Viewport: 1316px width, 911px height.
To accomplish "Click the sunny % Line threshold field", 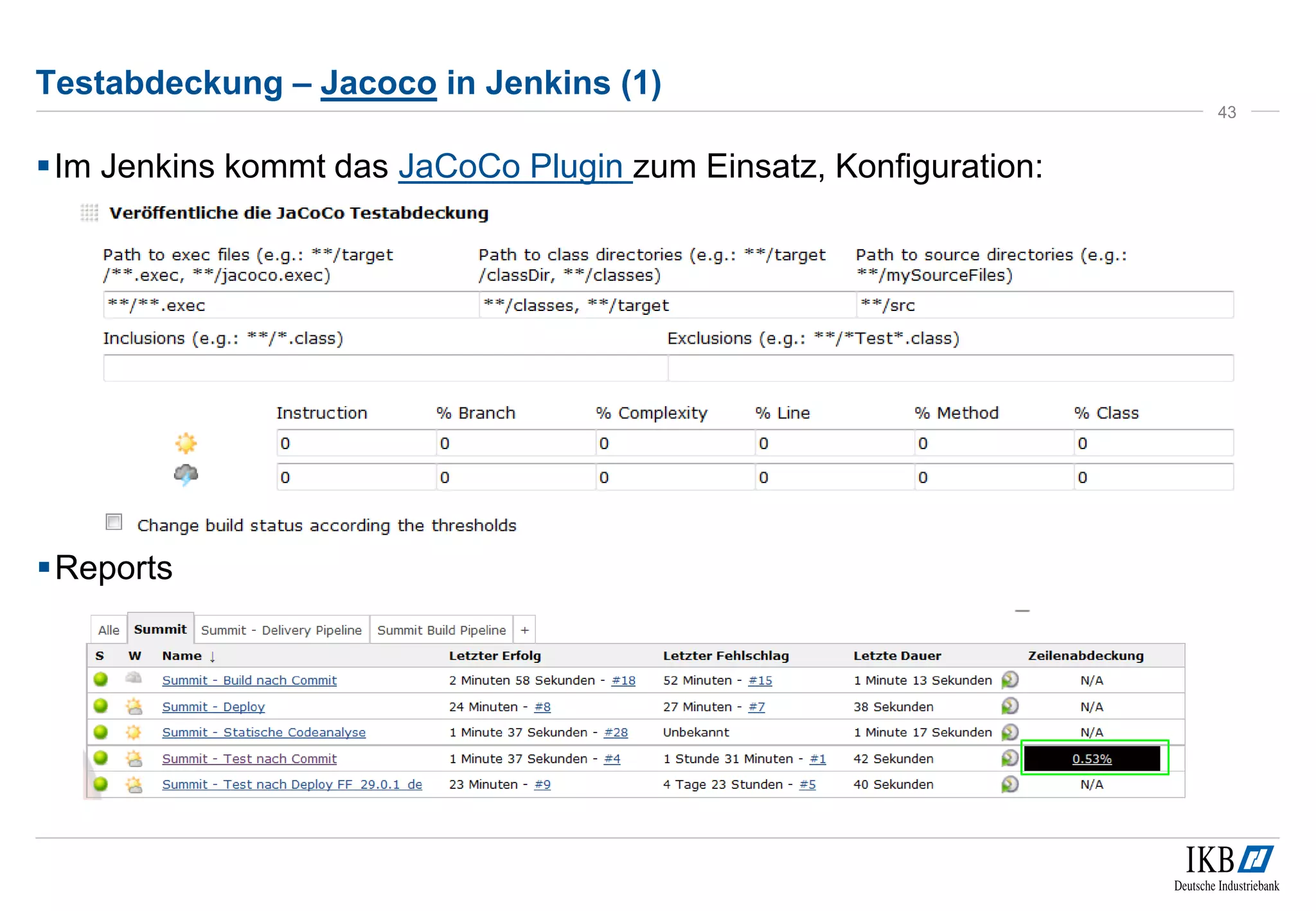I will coord(835,443).
